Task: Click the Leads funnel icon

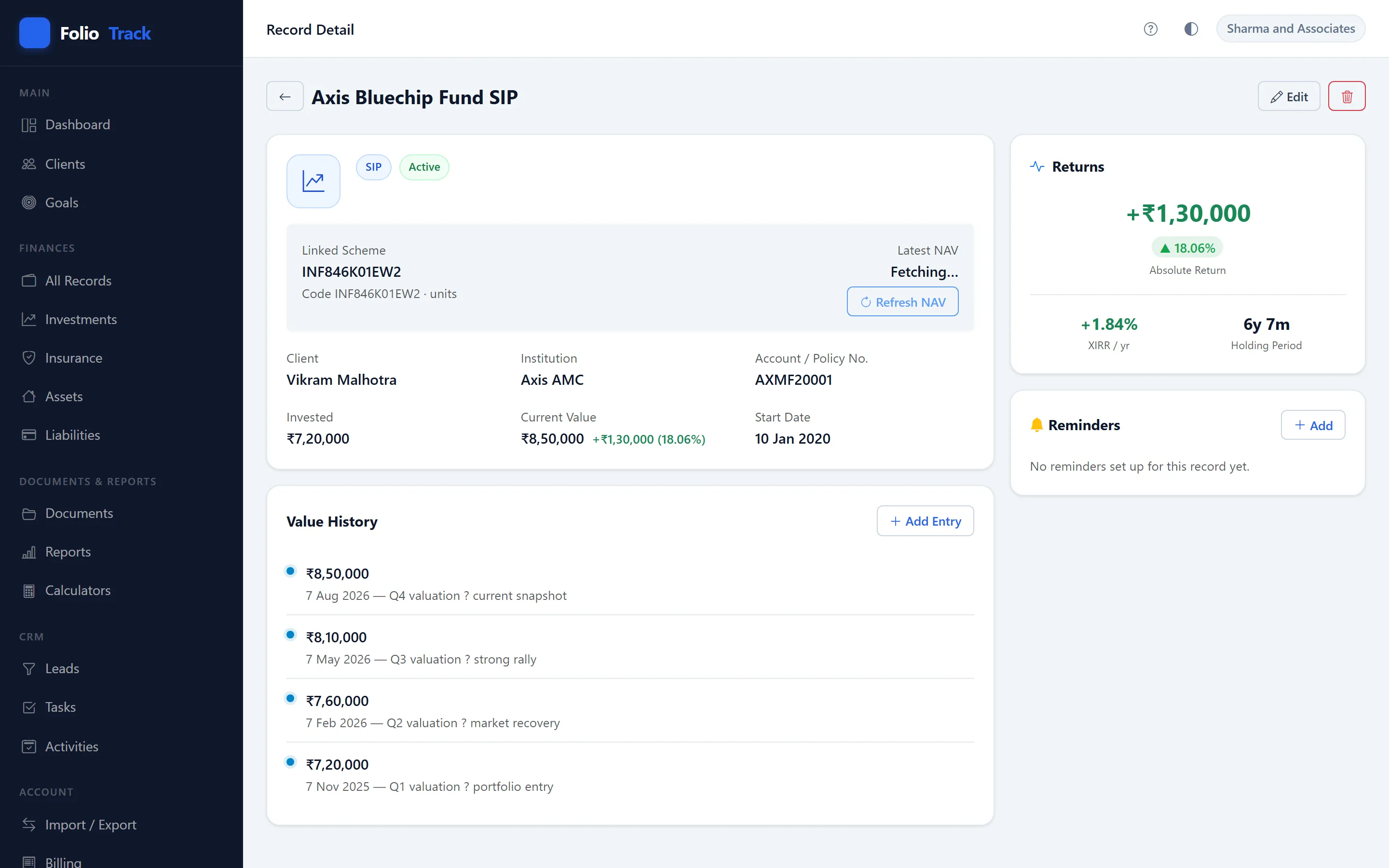Action: (x=29, y=668)
